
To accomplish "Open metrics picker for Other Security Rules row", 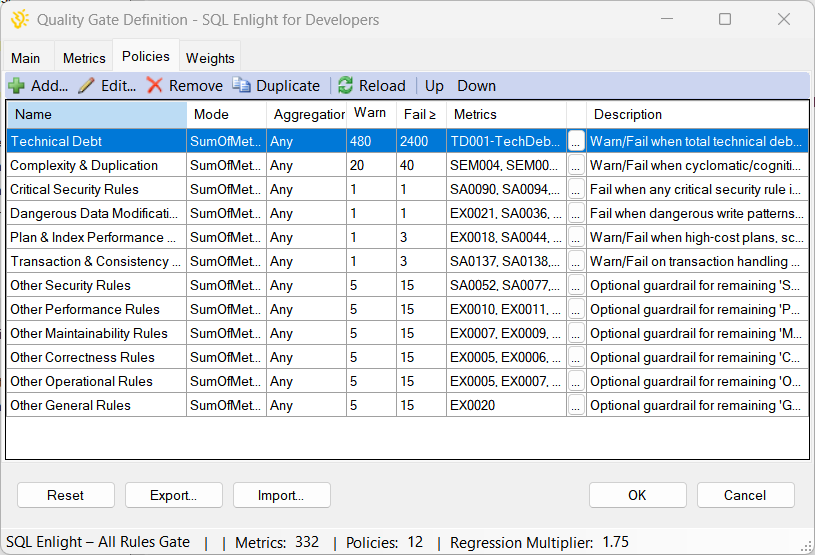I will [x=576, y=285].
